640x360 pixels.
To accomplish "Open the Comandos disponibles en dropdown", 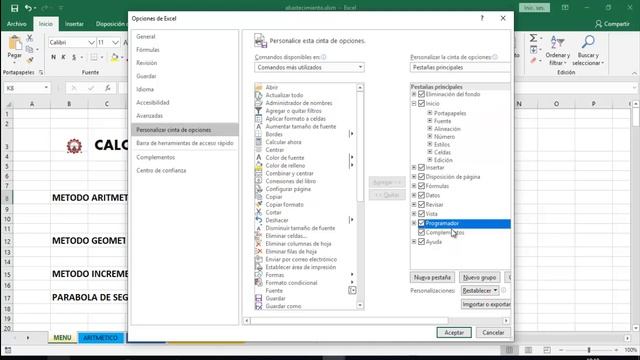I will 309,67.
